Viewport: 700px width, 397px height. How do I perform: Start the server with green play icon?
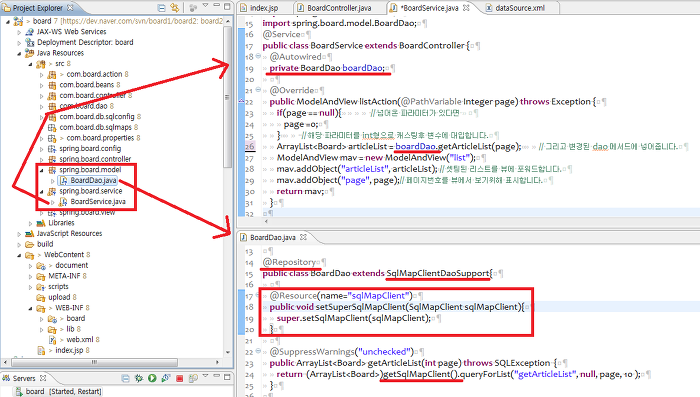pyautogui.click(x=152, y=378)
